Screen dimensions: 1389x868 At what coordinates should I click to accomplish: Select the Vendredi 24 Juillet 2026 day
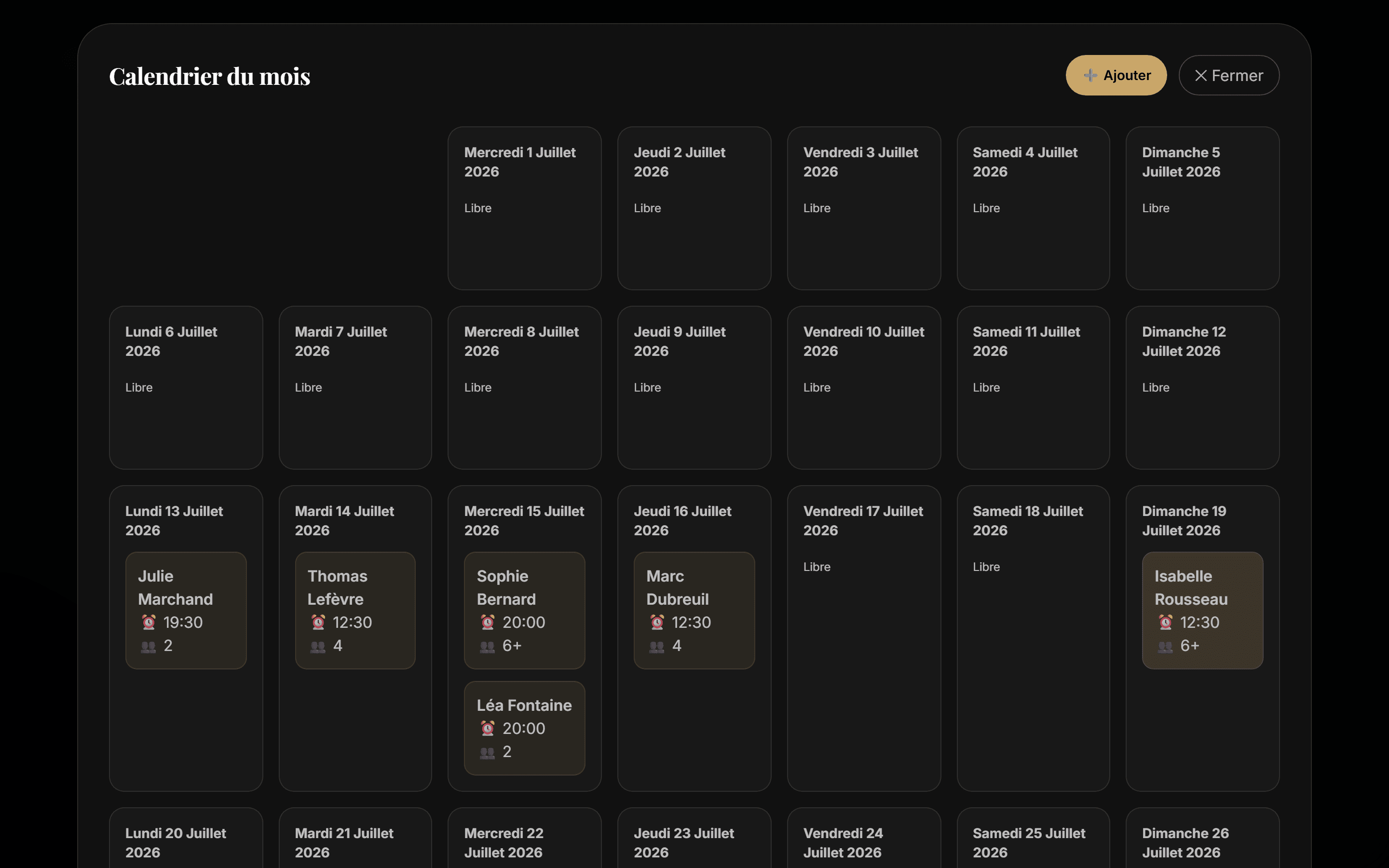coord(864,838)
